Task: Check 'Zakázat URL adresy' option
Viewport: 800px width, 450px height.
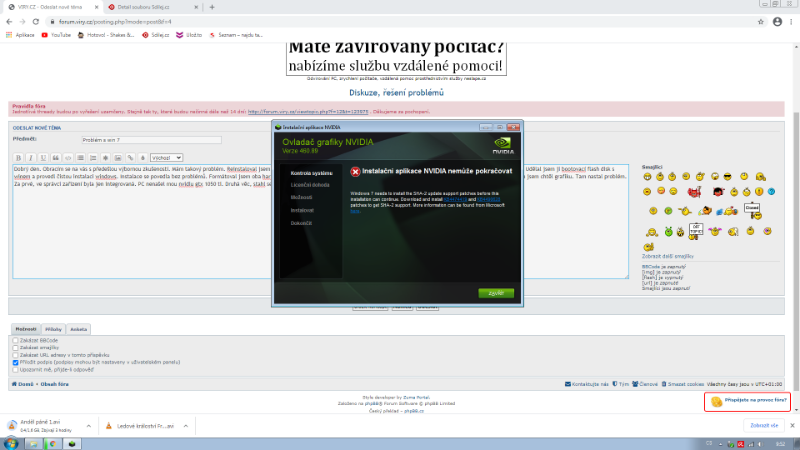Action: [15, 355]
